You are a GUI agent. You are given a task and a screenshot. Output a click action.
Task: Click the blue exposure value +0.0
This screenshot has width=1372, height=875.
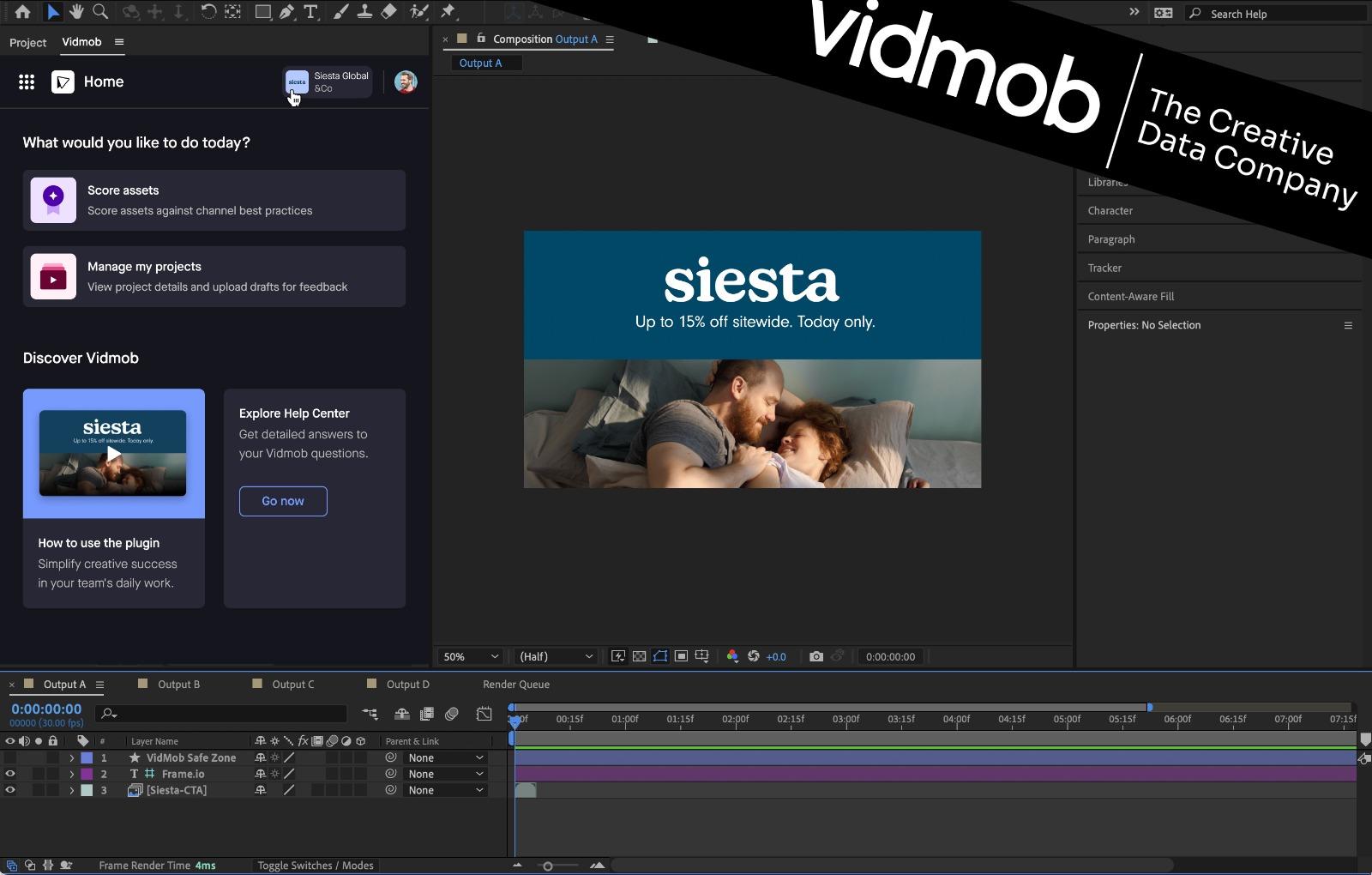pos(776,657)
